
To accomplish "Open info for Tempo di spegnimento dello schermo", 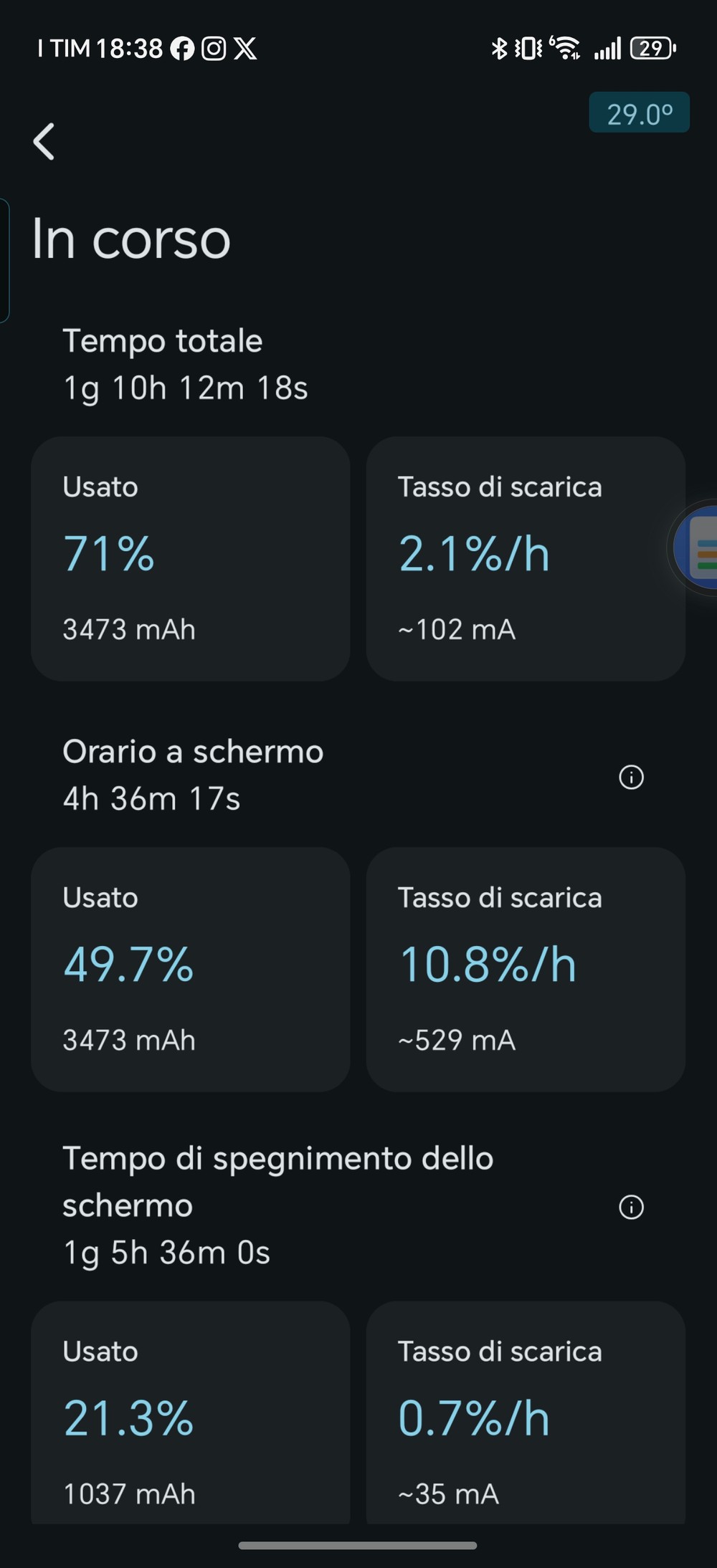I will pyautogui.click(x=631, y=1207).
